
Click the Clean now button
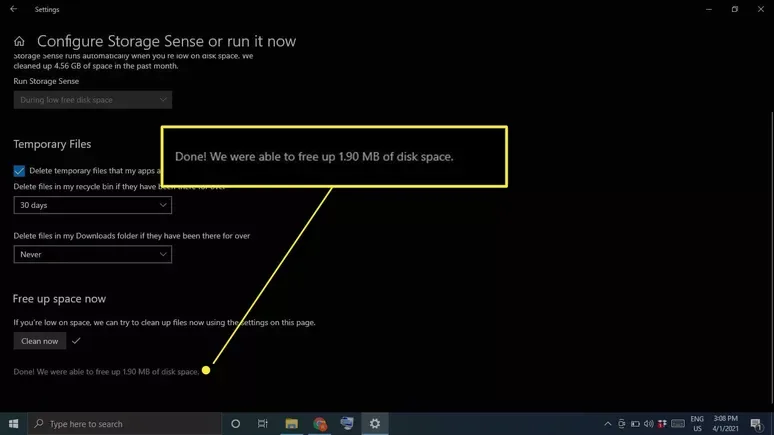point(39,341)
